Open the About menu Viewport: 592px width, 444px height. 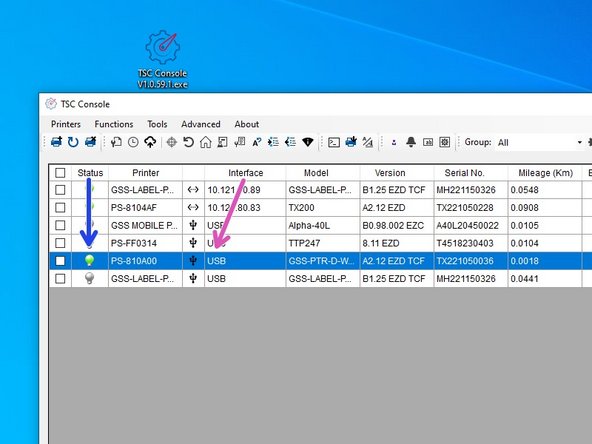(247, 124)
